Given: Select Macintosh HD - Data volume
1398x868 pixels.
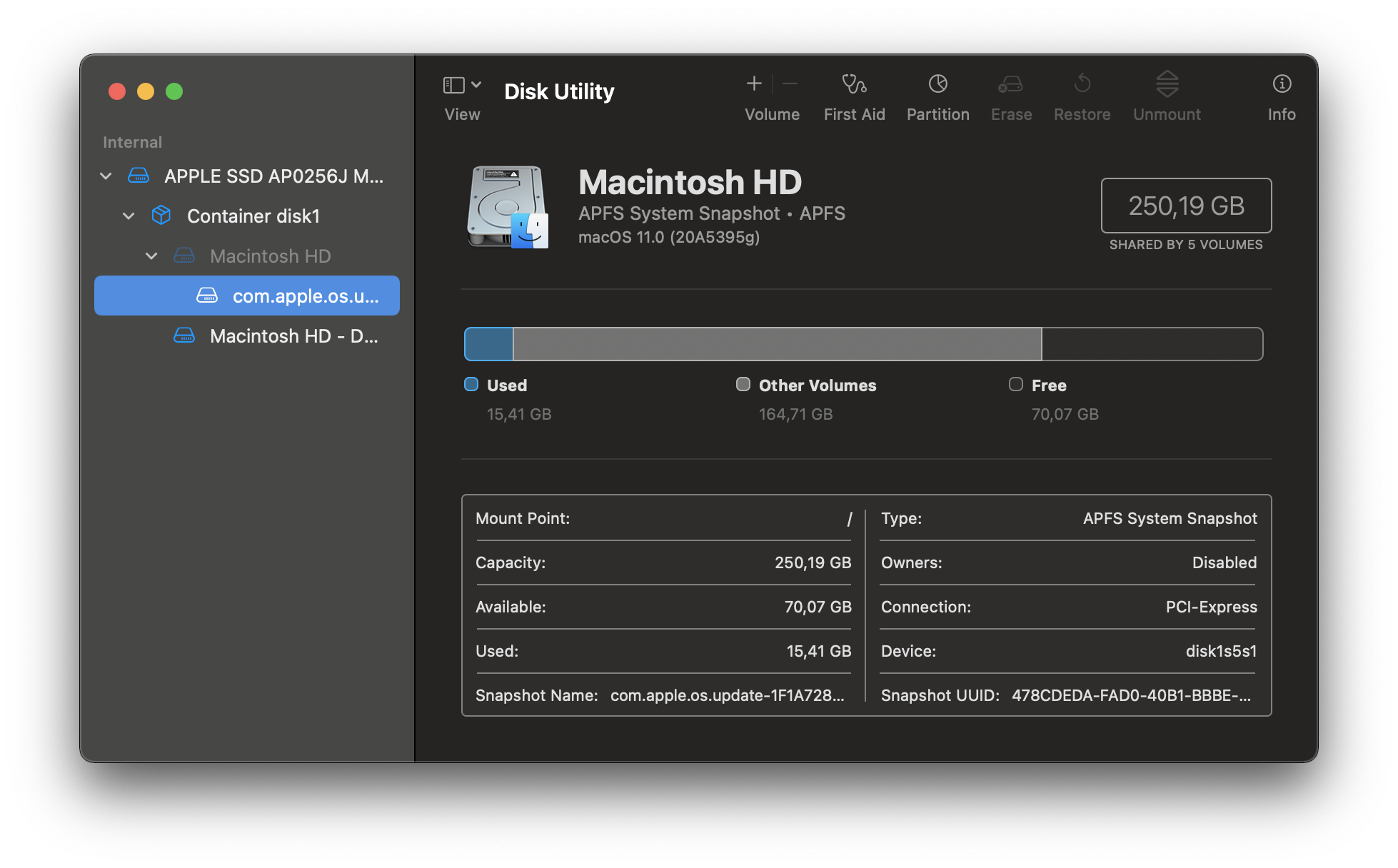Looking at the screenshot, I should (293, 335).
